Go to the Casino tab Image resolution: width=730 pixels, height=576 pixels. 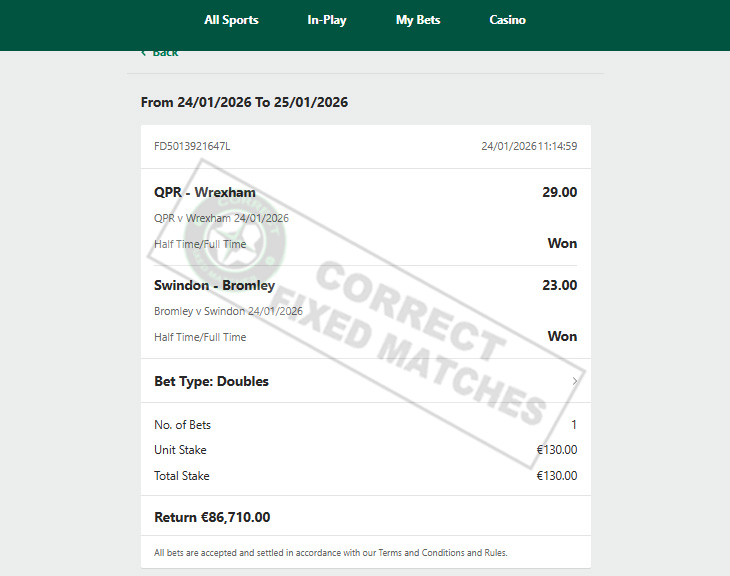(507, 20)
